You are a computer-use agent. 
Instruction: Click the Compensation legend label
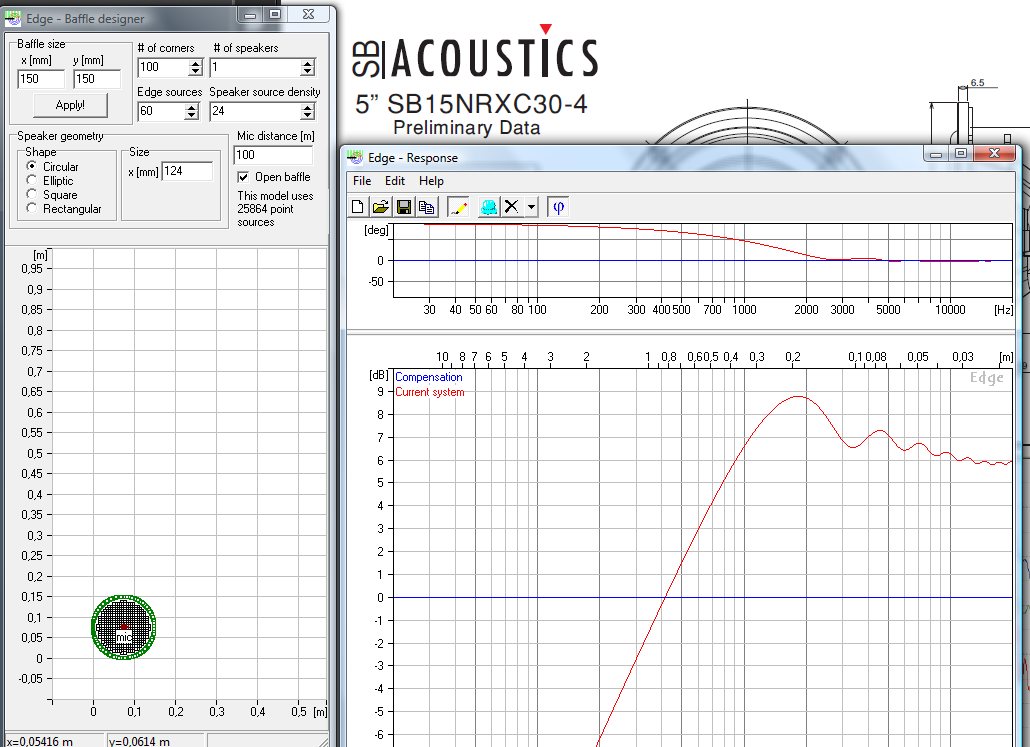tap(428, 377)
